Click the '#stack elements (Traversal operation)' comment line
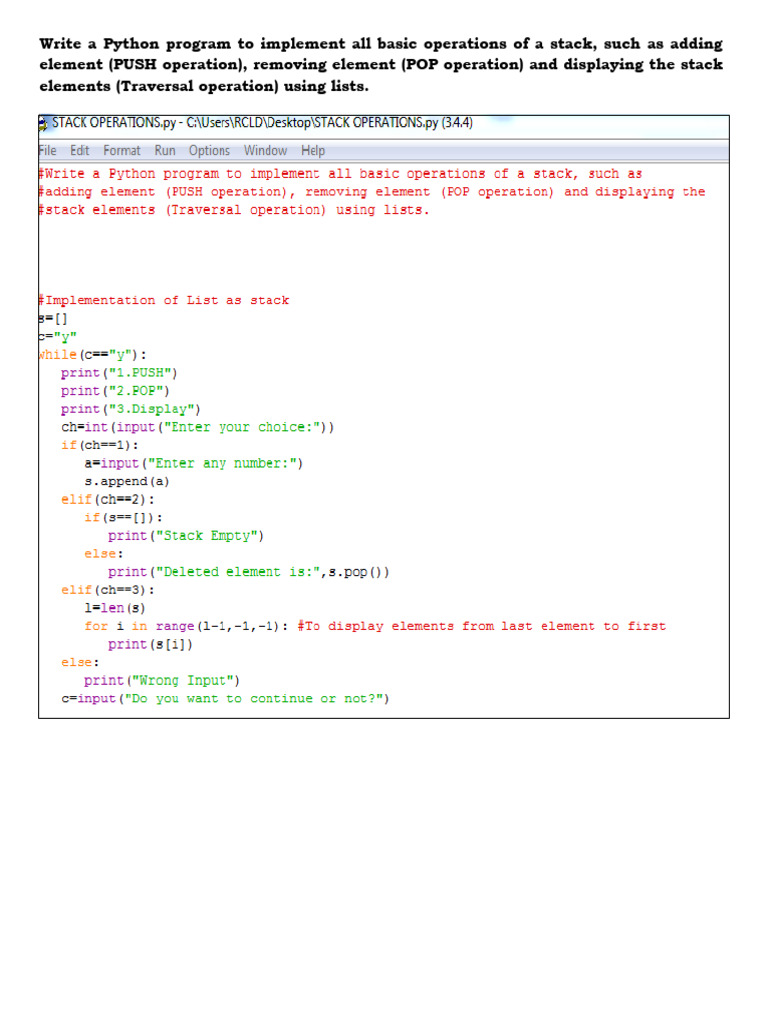768x1024 pixels. [x=234, y=210]
